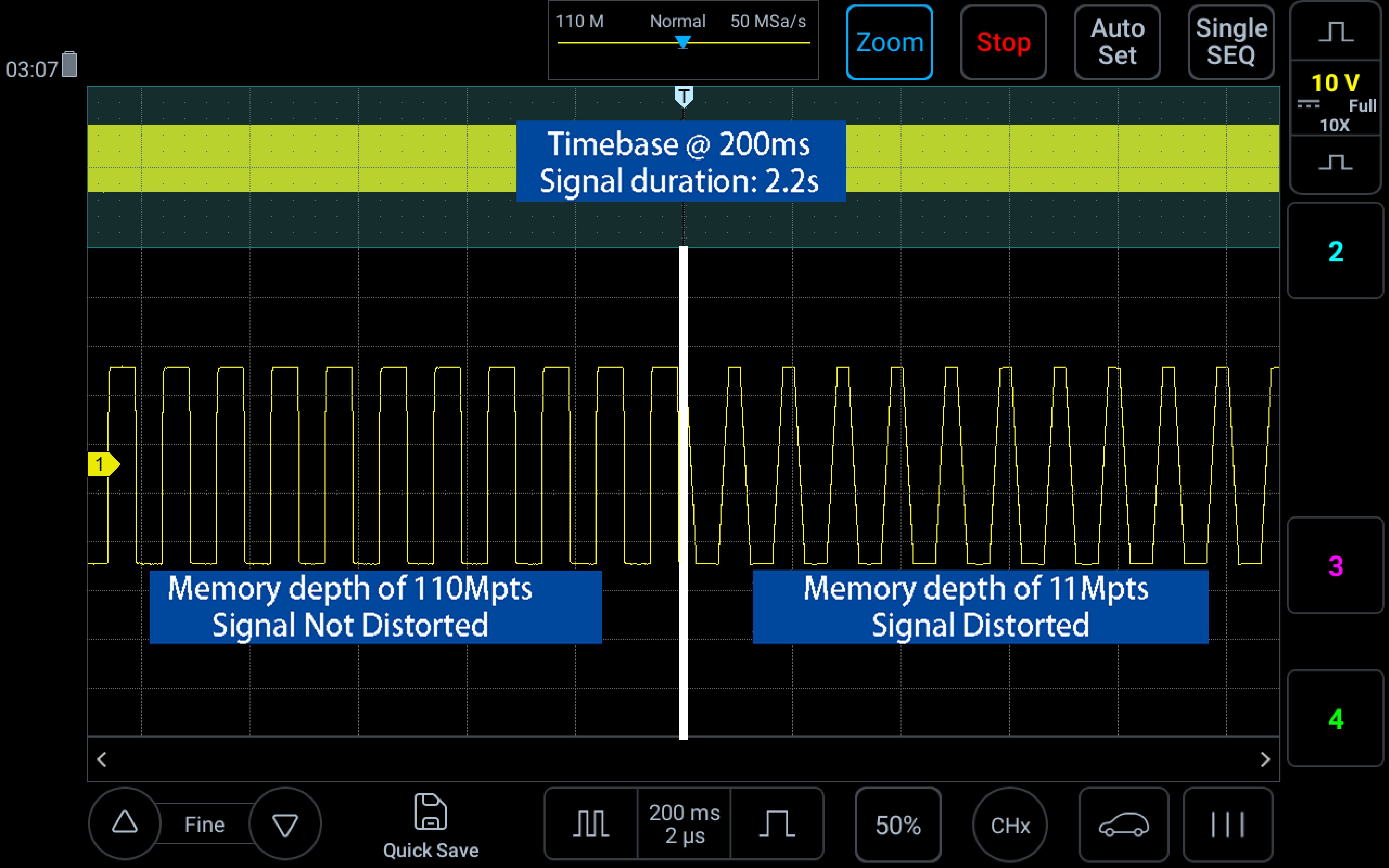Toggle the Fine adjustment mode
Image resolution: width=1389 pixels, height=868 pixels.
click(204, 824)
